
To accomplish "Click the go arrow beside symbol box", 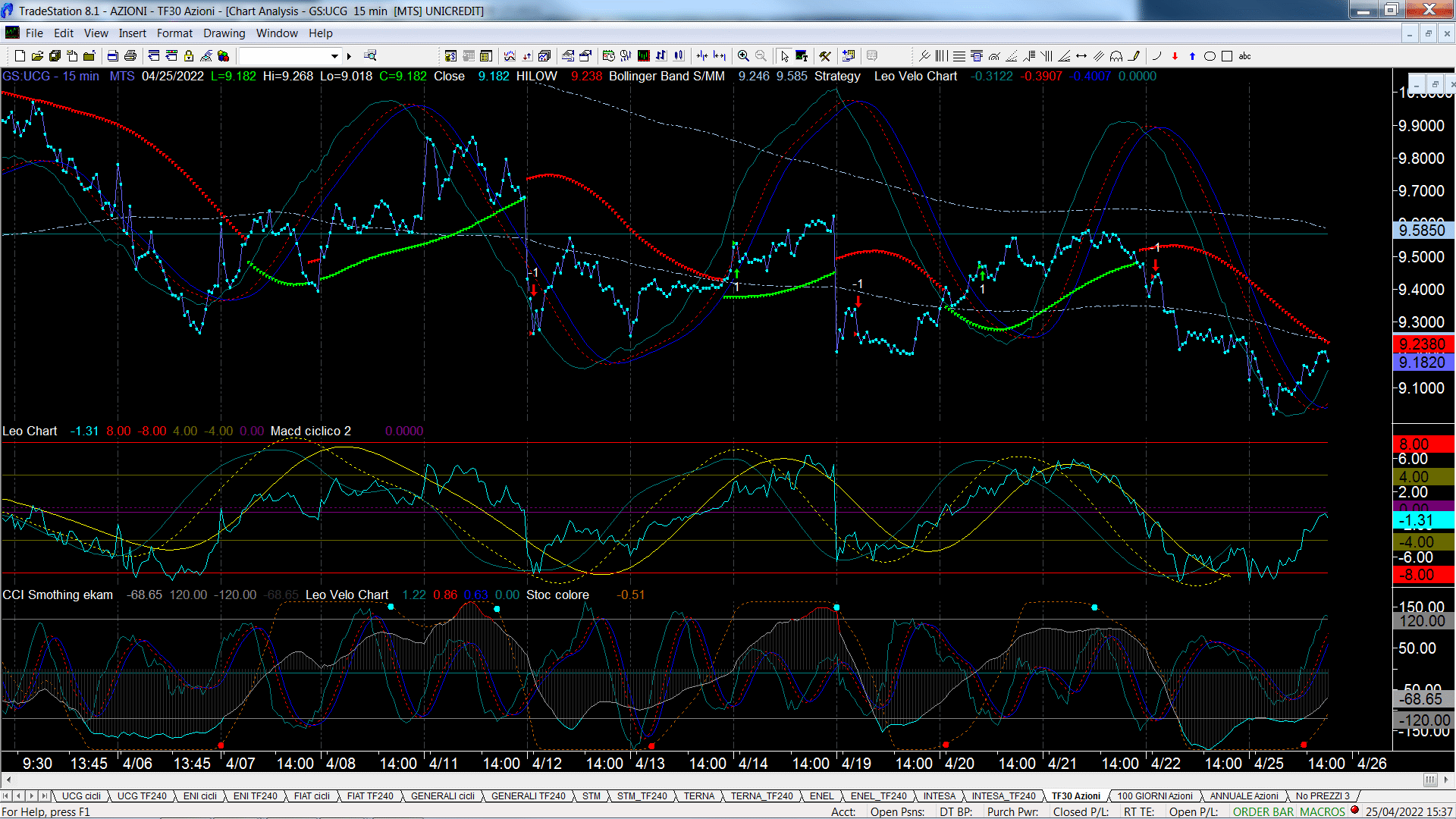I will click(350, 56).
